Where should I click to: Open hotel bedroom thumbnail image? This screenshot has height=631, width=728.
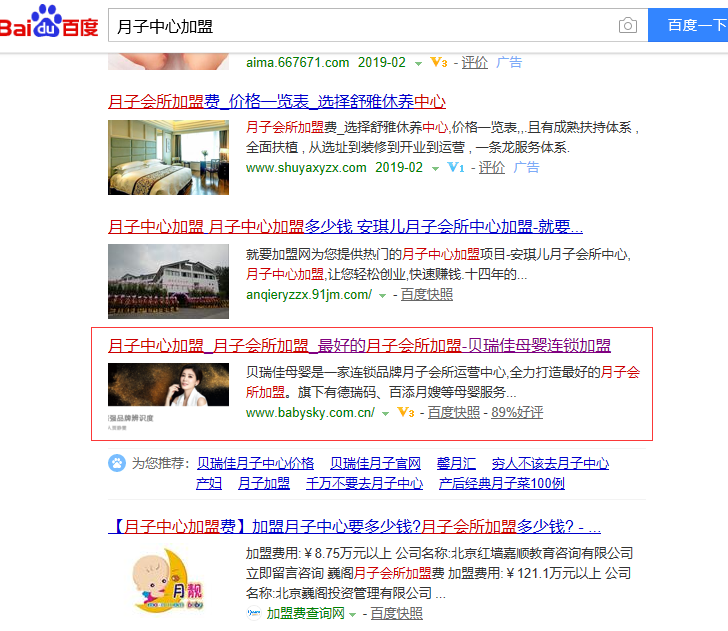tap(169, 157)
